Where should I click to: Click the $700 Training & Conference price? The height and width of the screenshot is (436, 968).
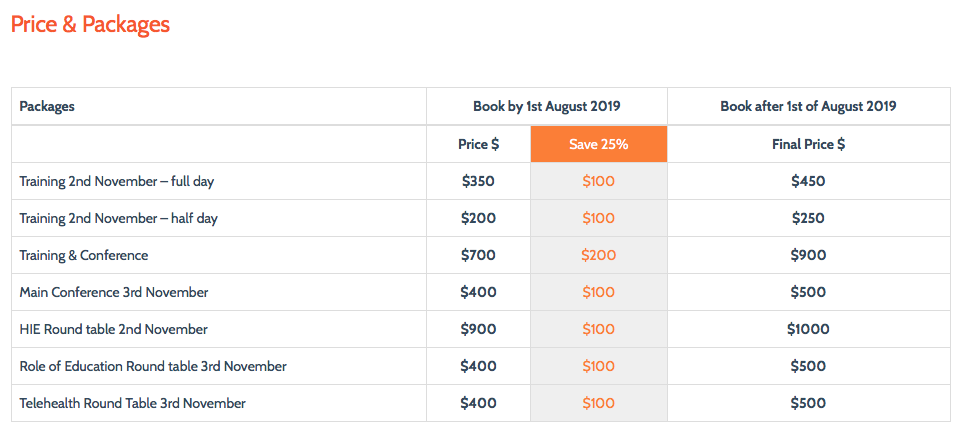tap(478, 256)
